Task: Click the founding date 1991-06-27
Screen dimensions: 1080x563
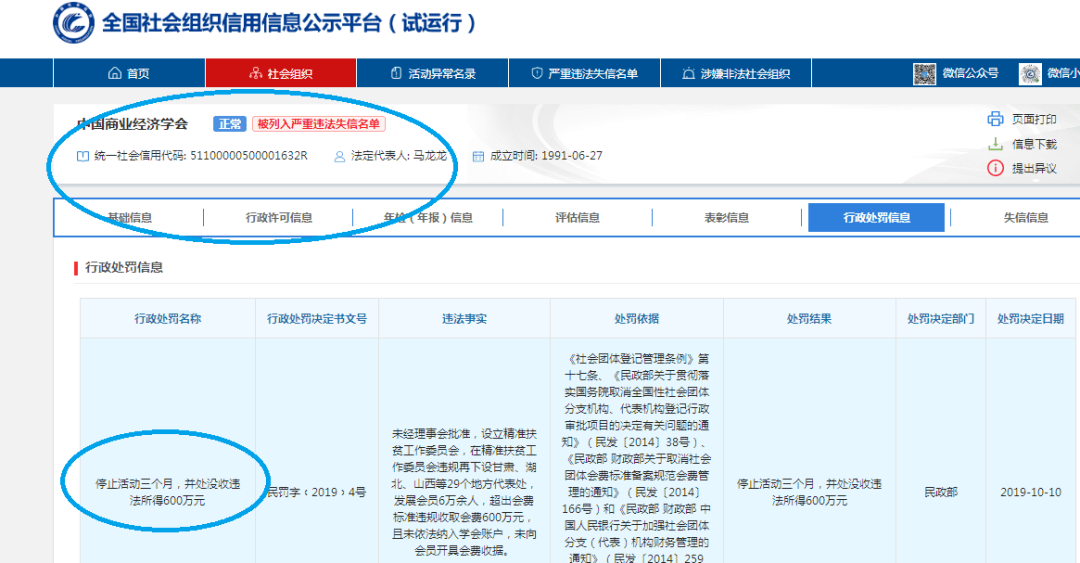Action: point(572,156)
